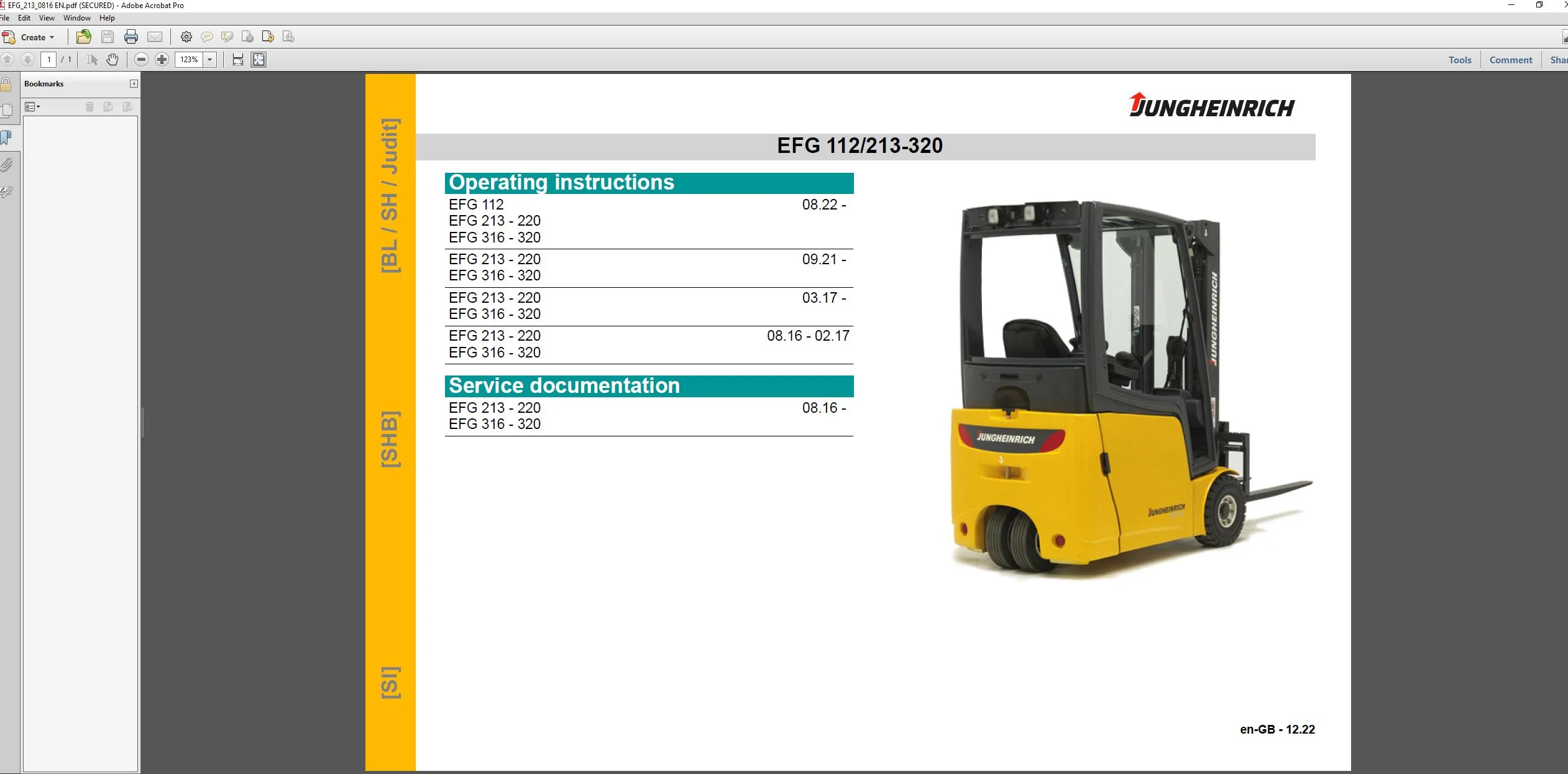Open the Edit menu
Screen dimensions: 1568x774
pos(24,18)
